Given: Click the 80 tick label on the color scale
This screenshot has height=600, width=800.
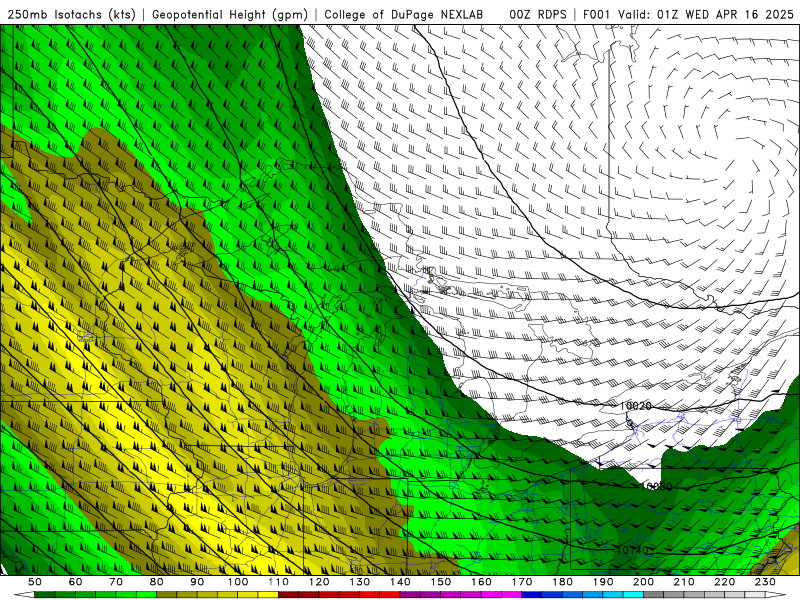Looking at the screenshot, I should (x=156, y=582).
